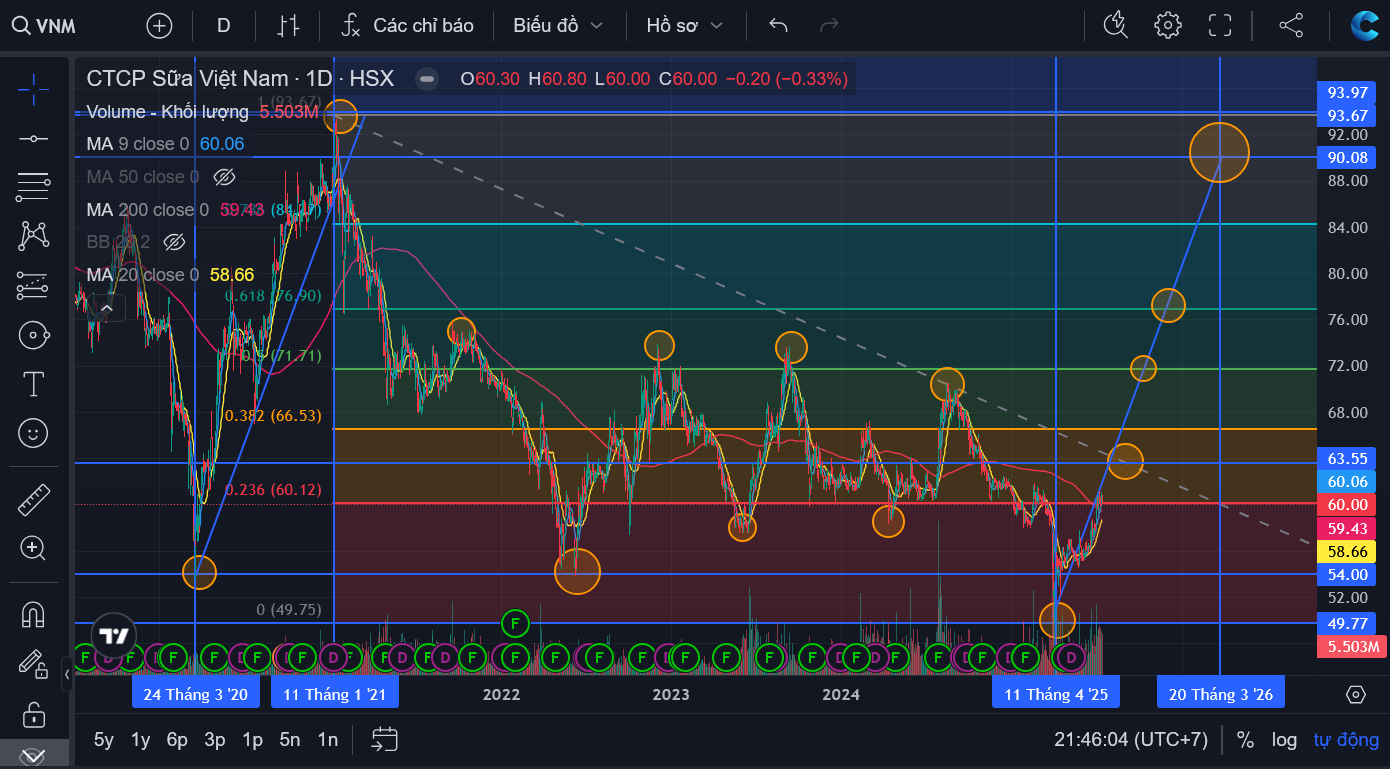Click the 20 Tháng 3 '26 date label

(x=1220, y=694)
